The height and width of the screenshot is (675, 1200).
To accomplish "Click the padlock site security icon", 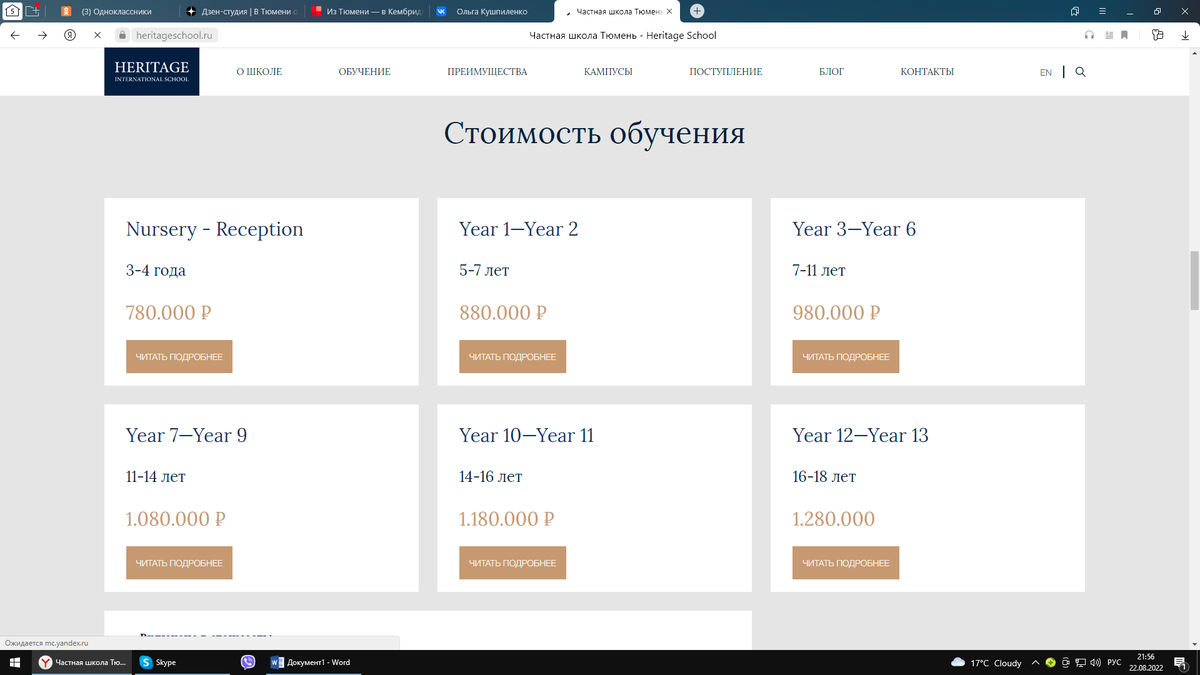I will (123, 35).
